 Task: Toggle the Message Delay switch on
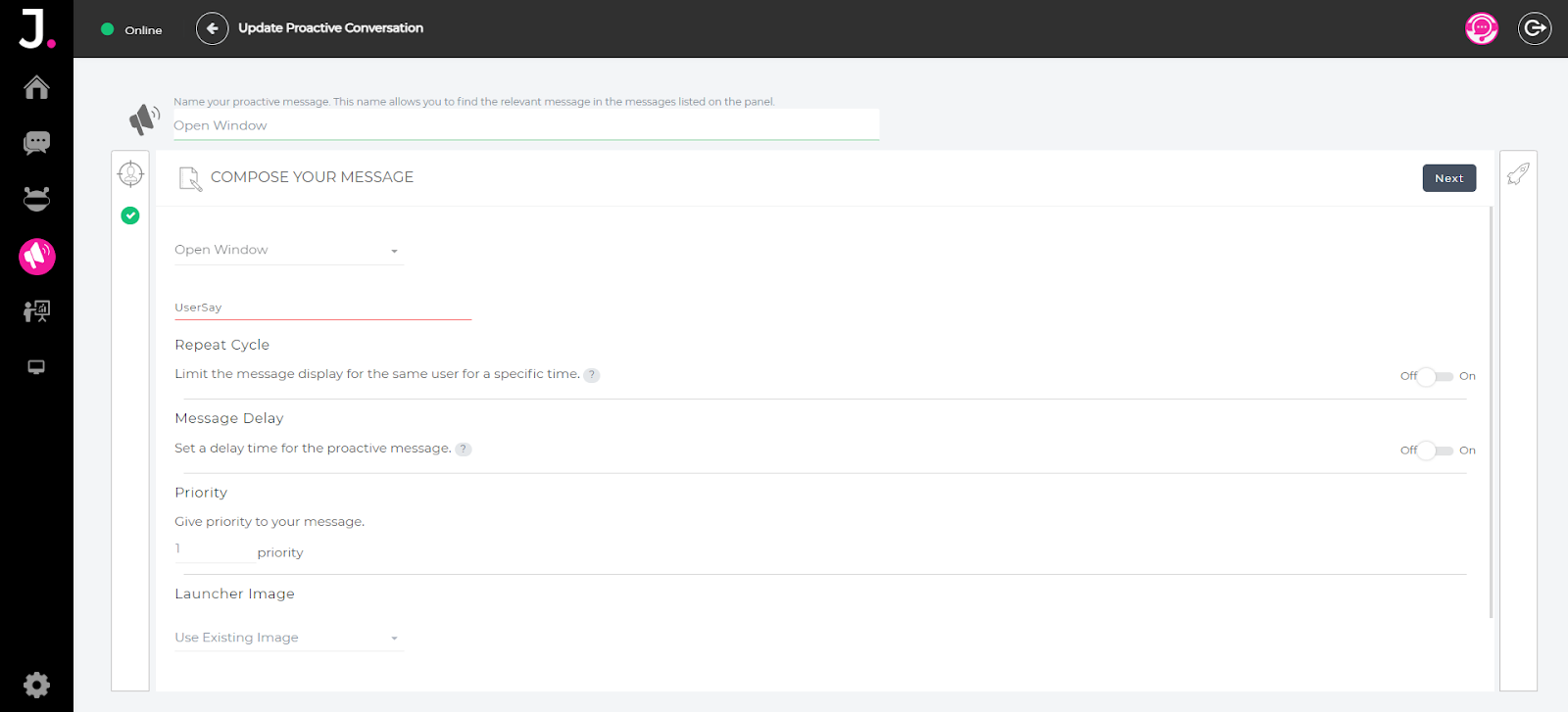(x=1436, y=451)
